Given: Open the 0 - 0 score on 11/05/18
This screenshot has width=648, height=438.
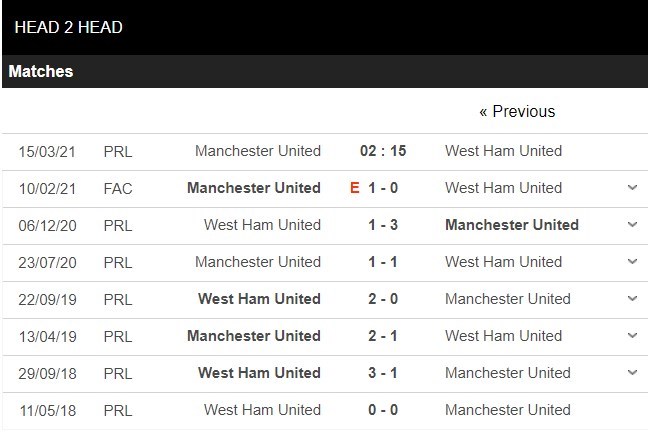Looking at the screenshot, I should point(383,410).
